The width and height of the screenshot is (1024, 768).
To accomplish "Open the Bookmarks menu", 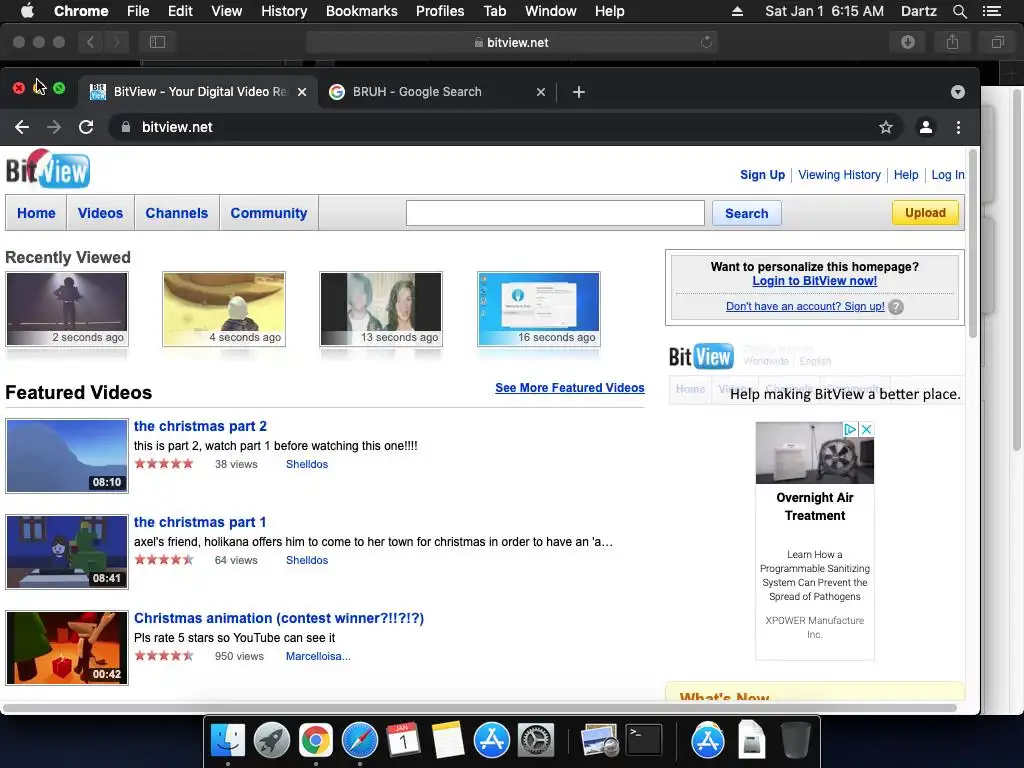I will tap(362, 11).
